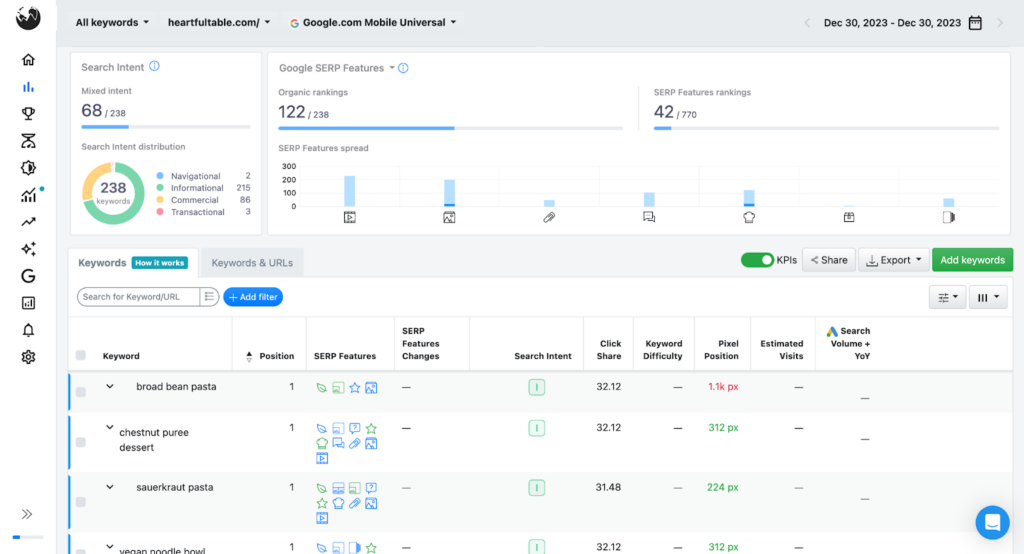Image resolution: width=1024 pixels, height=554 pixels.
Task: Check the select-all checkbox in table header
Action: click(x=81, y=356)
